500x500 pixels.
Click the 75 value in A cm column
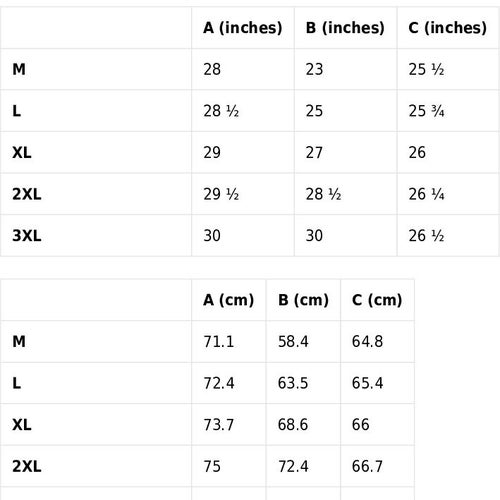[212, 466]
